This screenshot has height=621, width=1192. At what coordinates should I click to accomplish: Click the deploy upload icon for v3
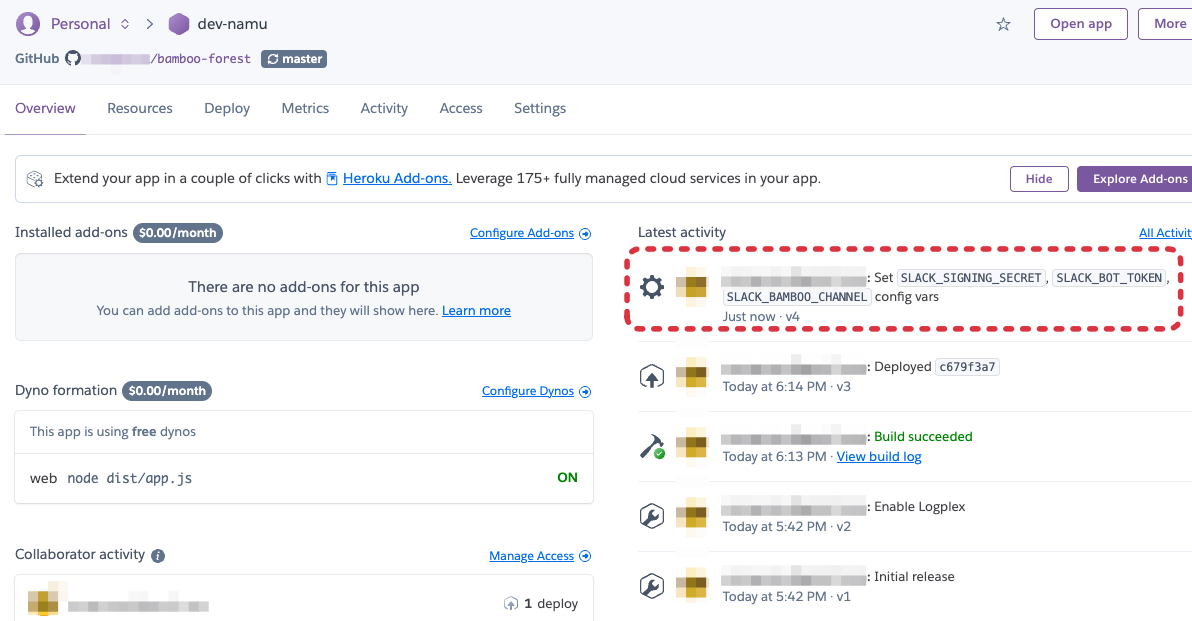point(651,376)
